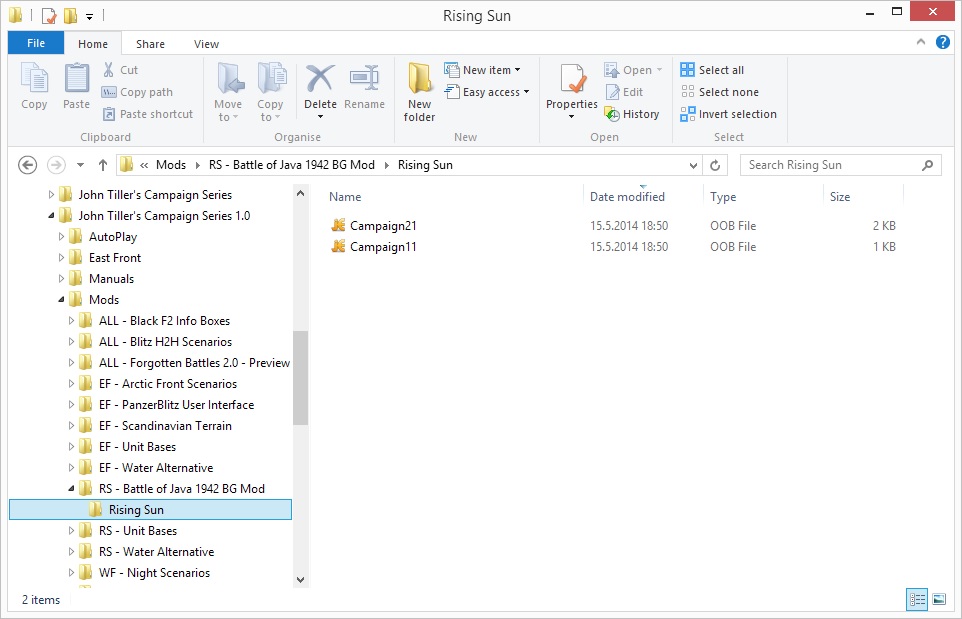This screenshot has width=962, height=619.
Task: Go up one level with the up arrow
Action: 103,165
